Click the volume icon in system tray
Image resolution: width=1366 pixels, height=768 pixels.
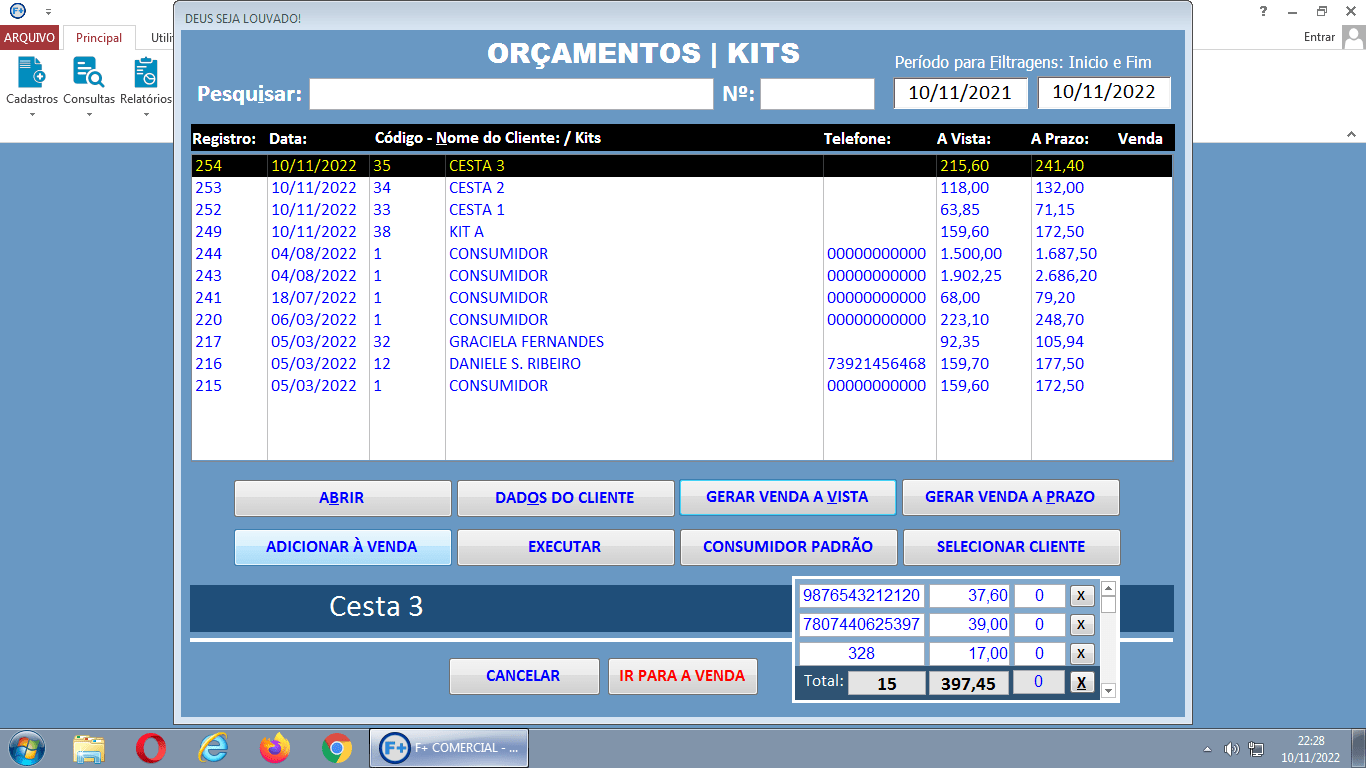pos(1232,749)
